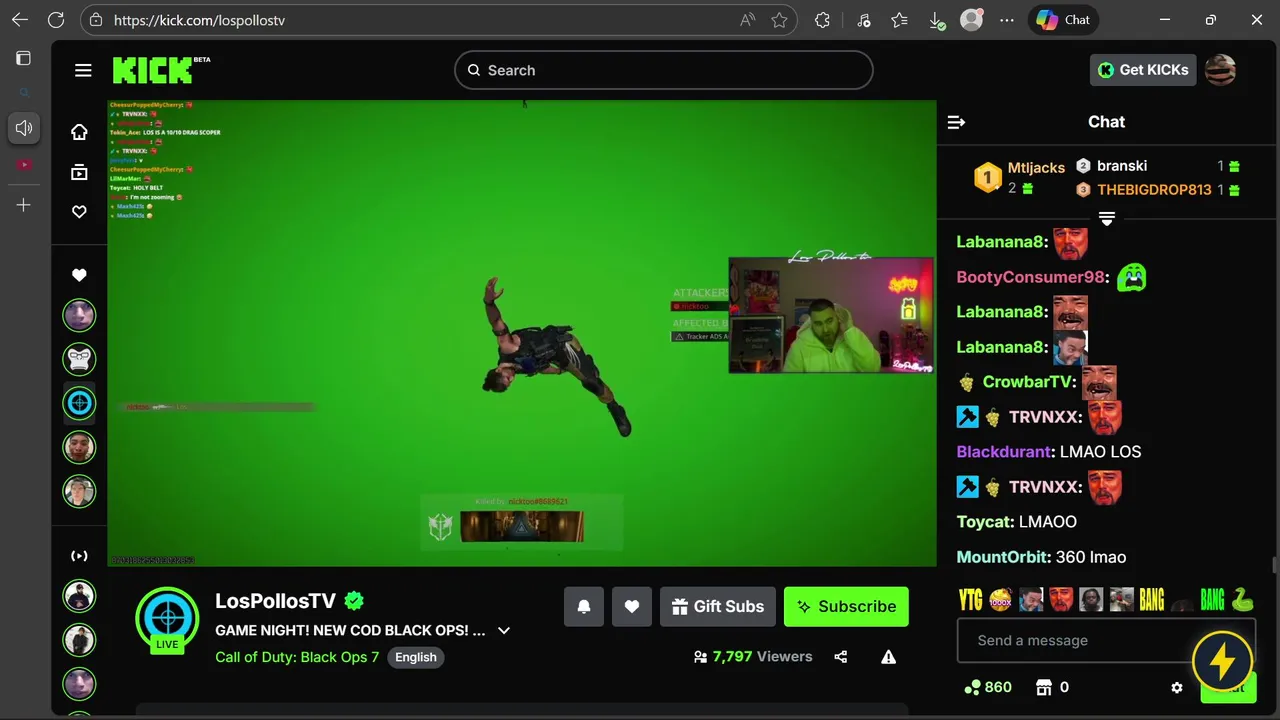Viewport: 1280px width, 720px height.
Task: Click the live broadcast recommended icon
Action: pos(79,556)
